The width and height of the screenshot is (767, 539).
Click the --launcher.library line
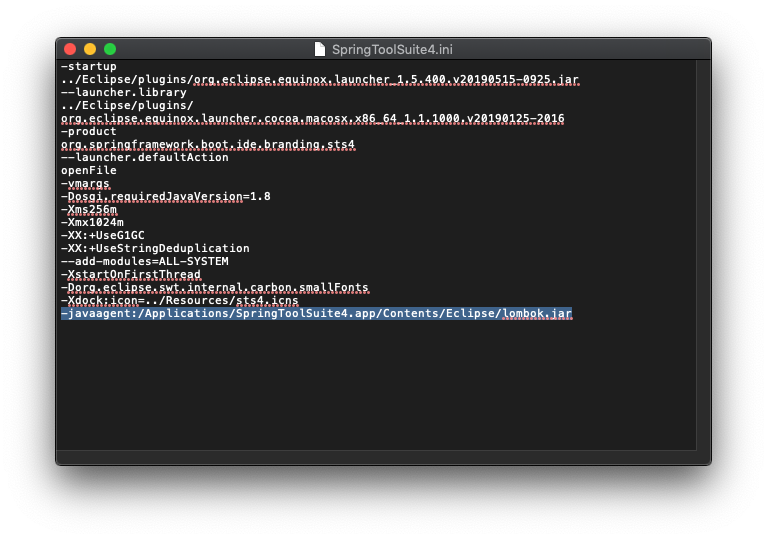coord(124,92)
